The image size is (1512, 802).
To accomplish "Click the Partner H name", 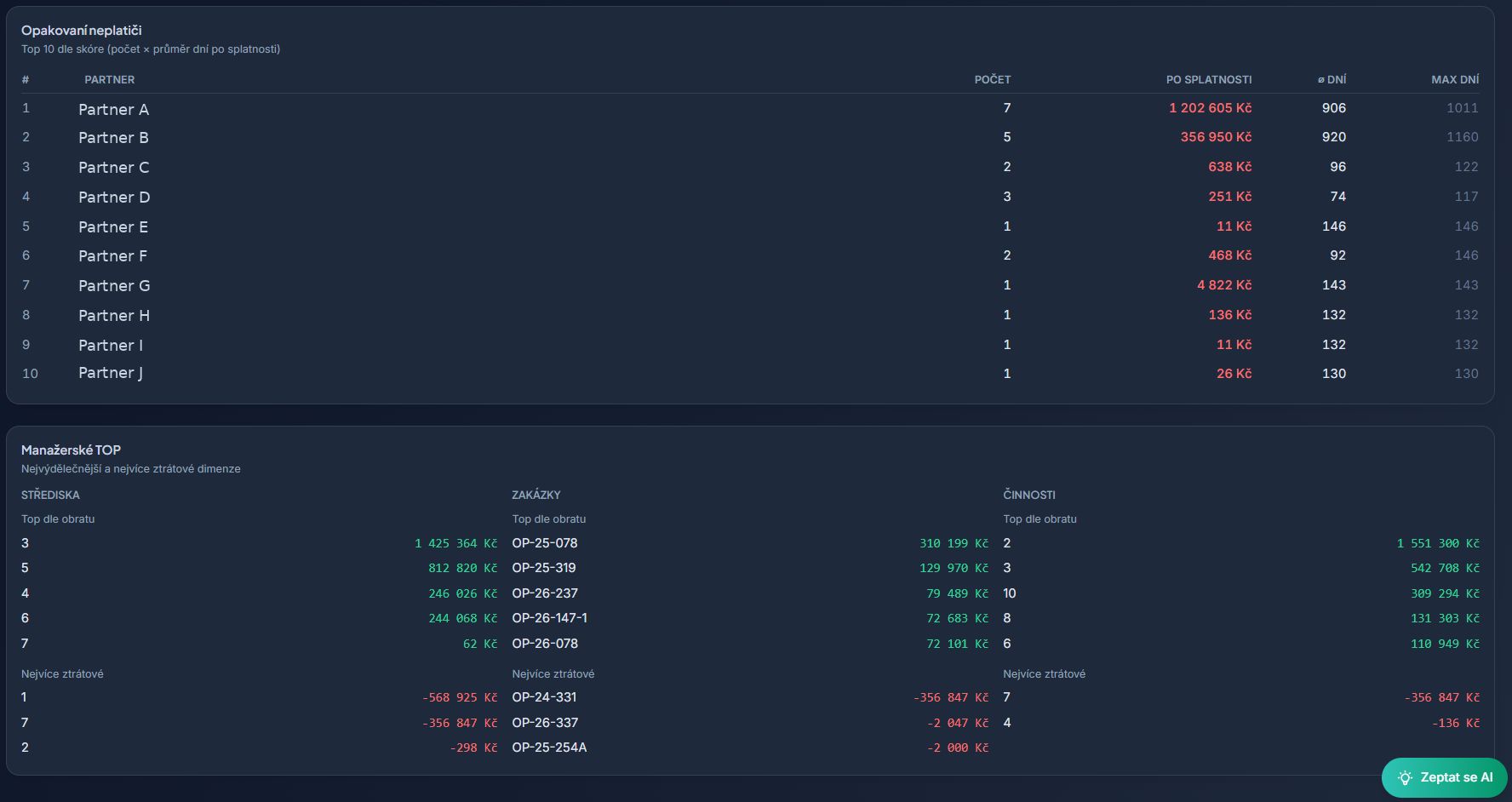I will pyautogui.click(x=114, y=315).
